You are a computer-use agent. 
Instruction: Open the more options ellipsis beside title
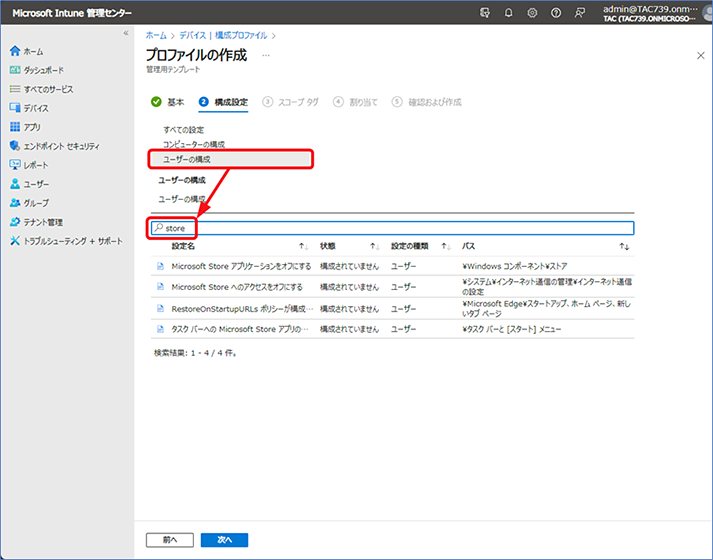pos(266,55)
